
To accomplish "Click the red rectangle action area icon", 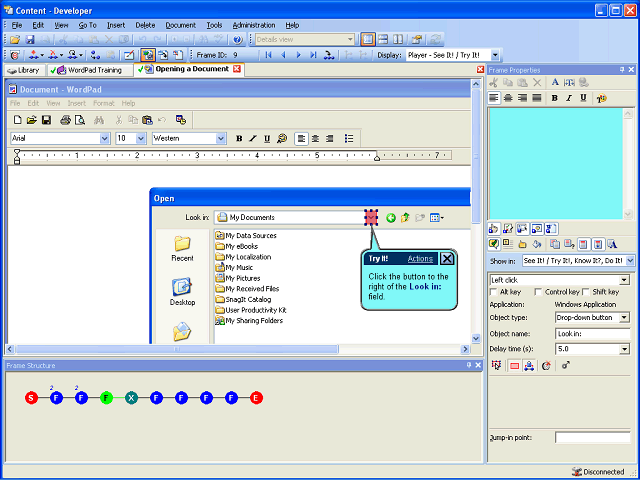I will click(x=514, y=366).
